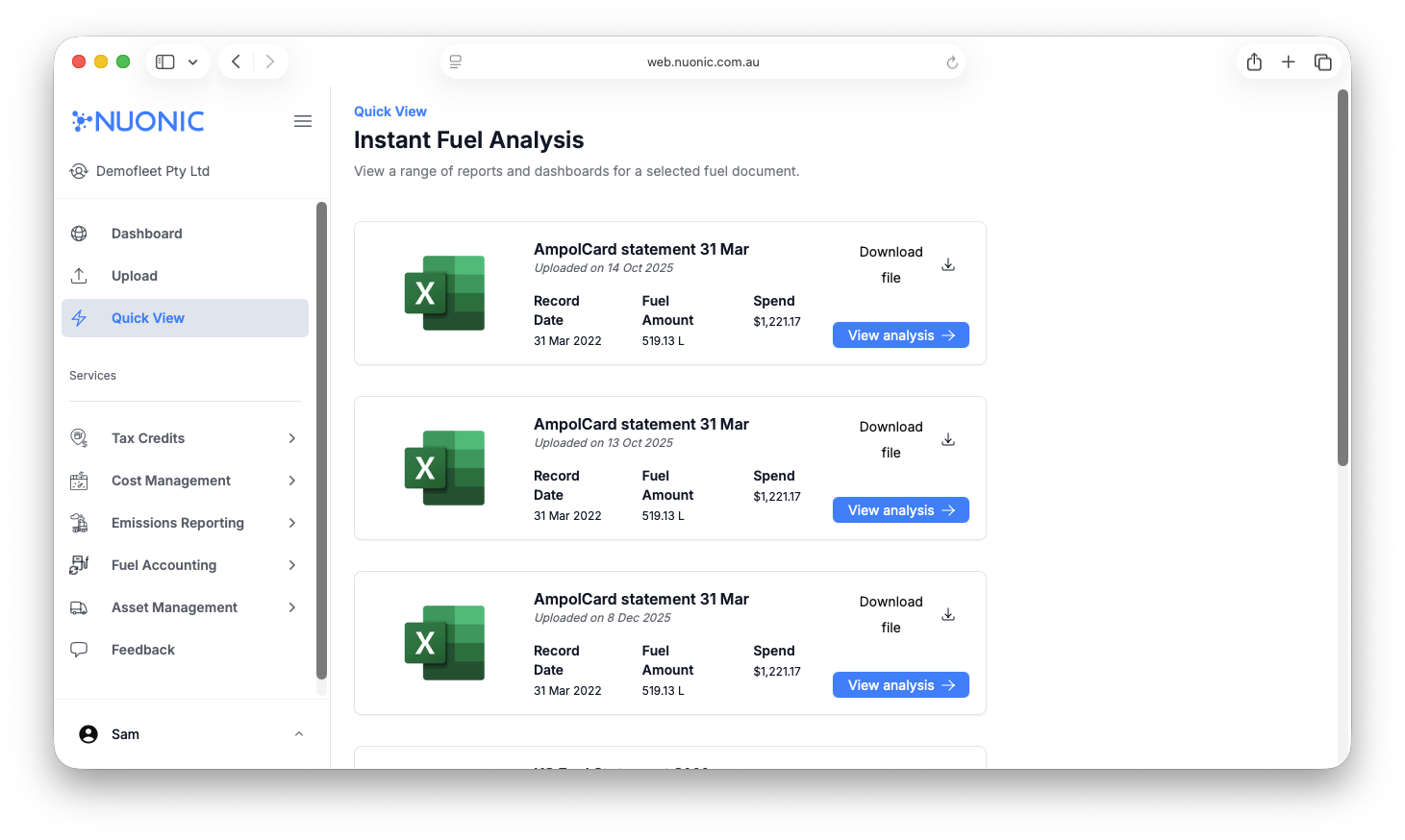Go to the Upload page
Screen dimensions: 1405x840
point(135,276)
